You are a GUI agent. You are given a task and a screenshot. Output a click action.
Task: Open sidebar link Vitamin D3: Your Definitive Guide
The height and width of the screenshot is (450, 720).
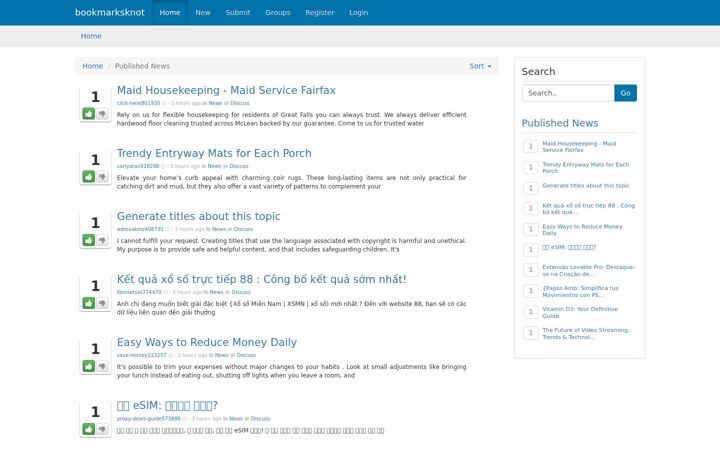coord(580,313)
